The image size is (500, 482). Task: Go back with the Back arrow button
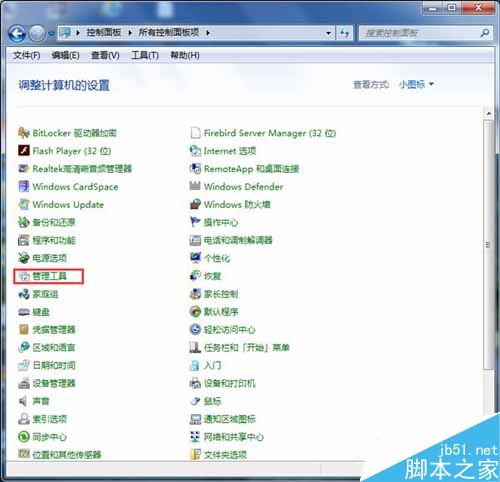[x=17, y=33]
